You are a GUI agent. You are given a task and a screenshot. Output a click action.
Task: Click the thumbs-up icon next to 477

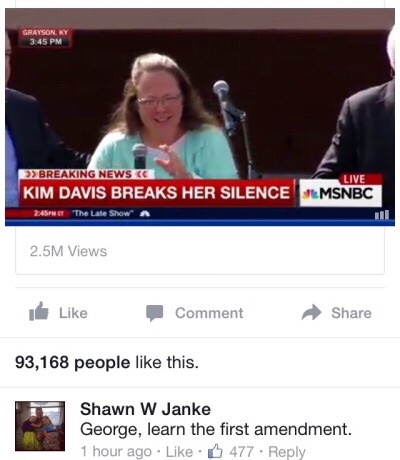tap(215, 451)
